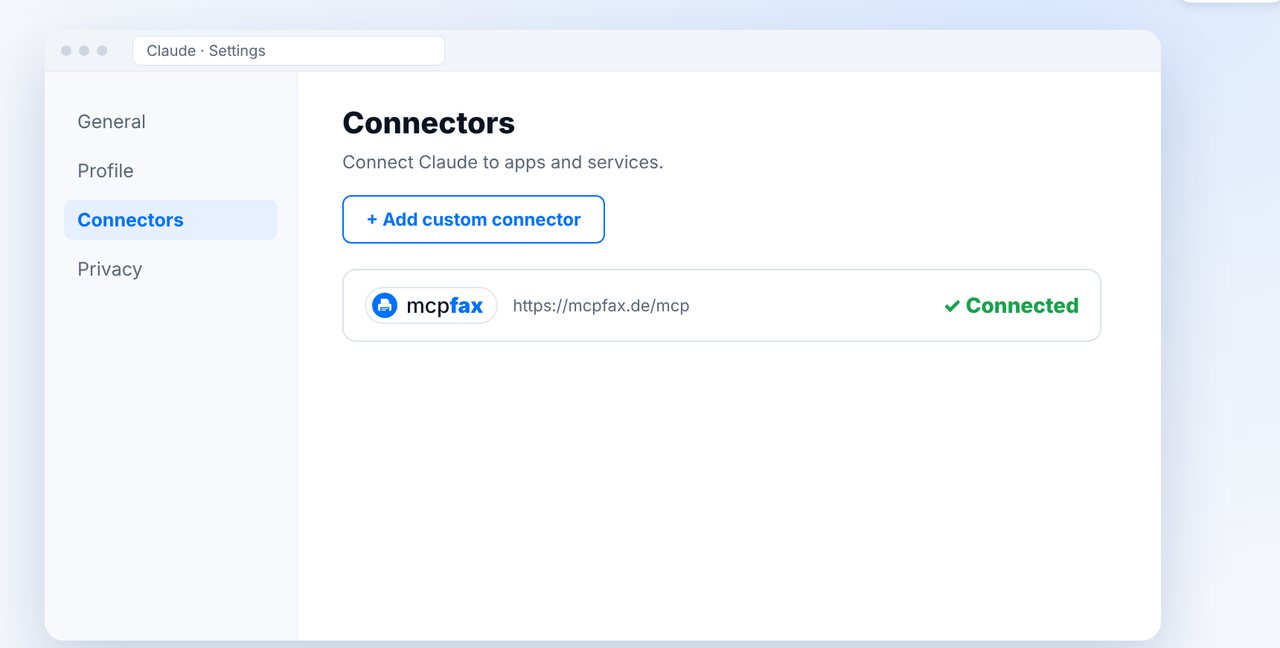Click the https://mcpfax.de/mcp URL
1280x648 pixels.
tap(601, 306)
